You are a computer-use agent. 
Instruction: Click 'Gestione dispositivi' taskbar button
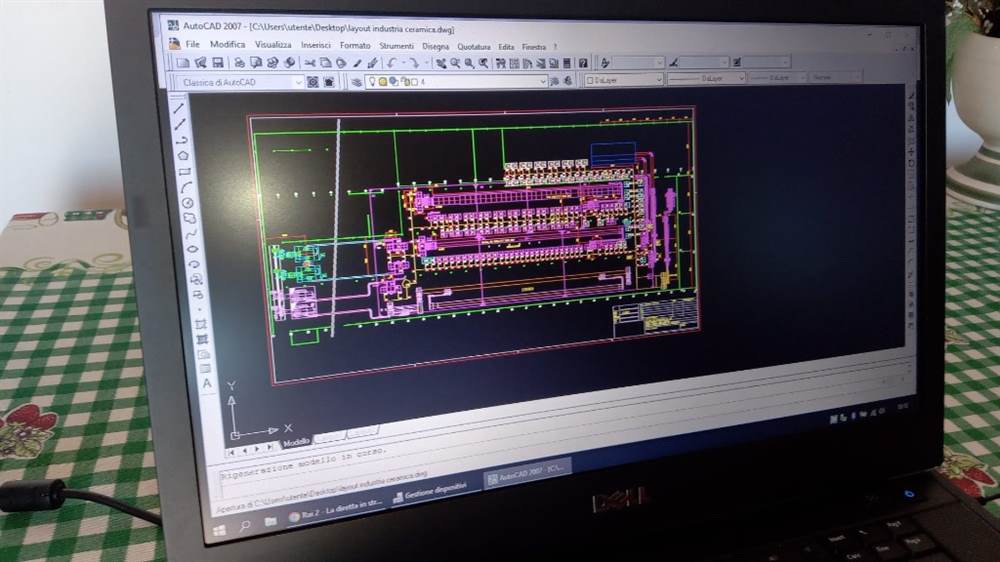pos(429,491)
